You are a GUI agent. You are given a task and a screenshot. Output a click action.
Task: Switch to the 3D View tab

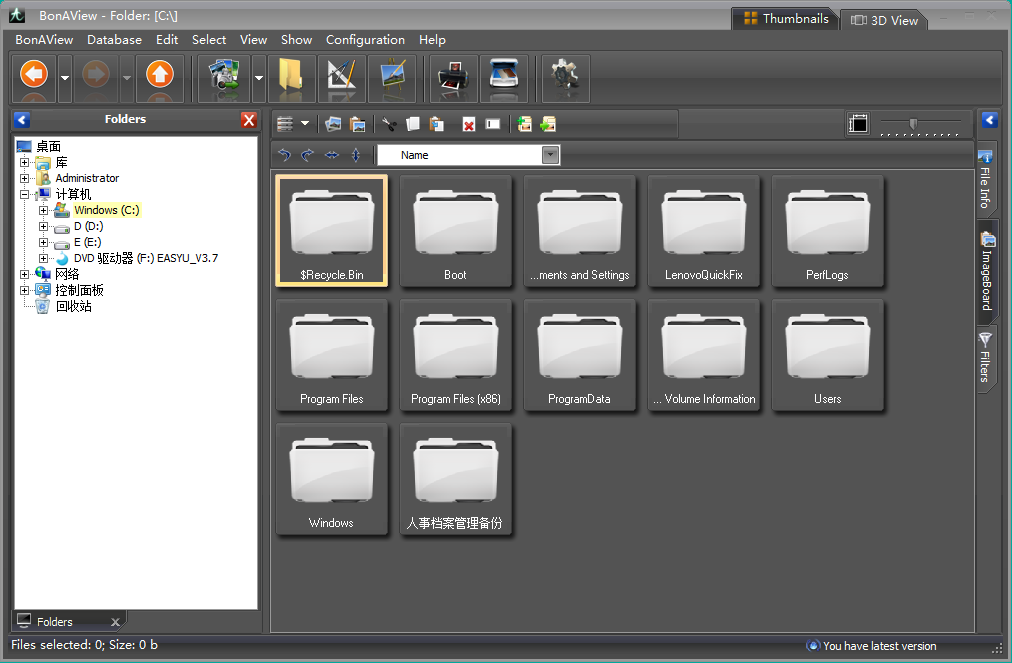pyautogui.click(x=884, y=19)
